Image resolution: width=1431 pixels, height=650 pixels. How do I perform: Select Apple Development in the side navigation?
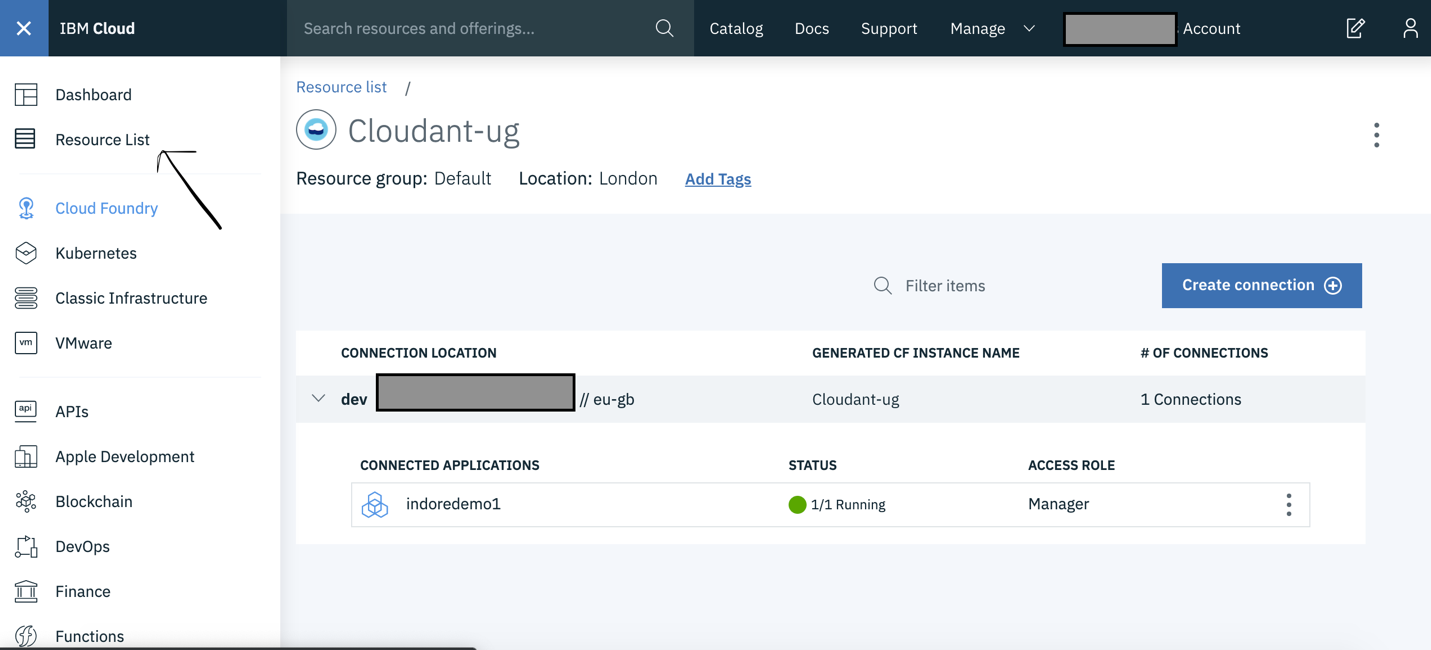(125, 456)
